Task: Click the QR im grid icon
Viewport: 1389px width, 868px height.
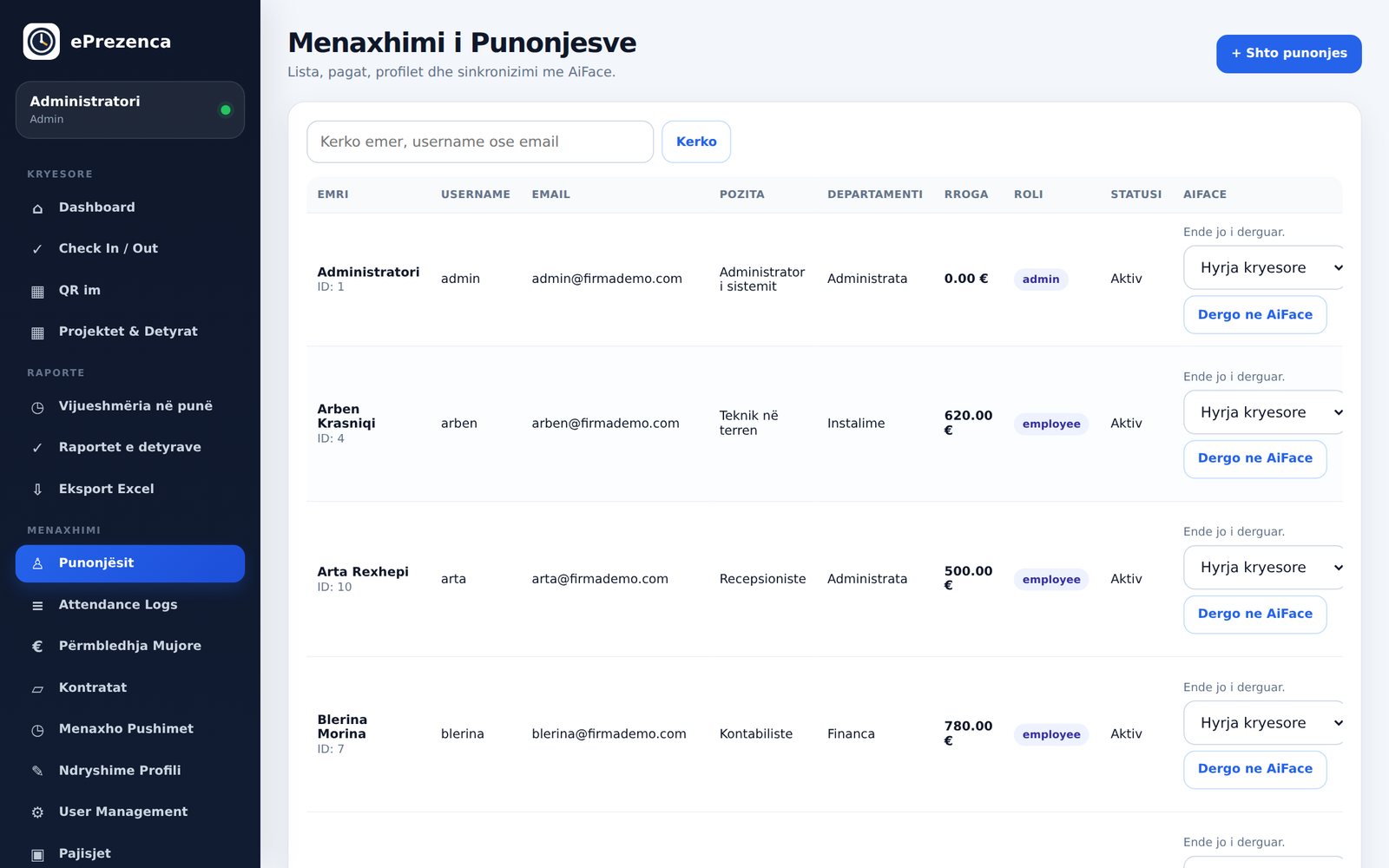Action: point(37,291)
